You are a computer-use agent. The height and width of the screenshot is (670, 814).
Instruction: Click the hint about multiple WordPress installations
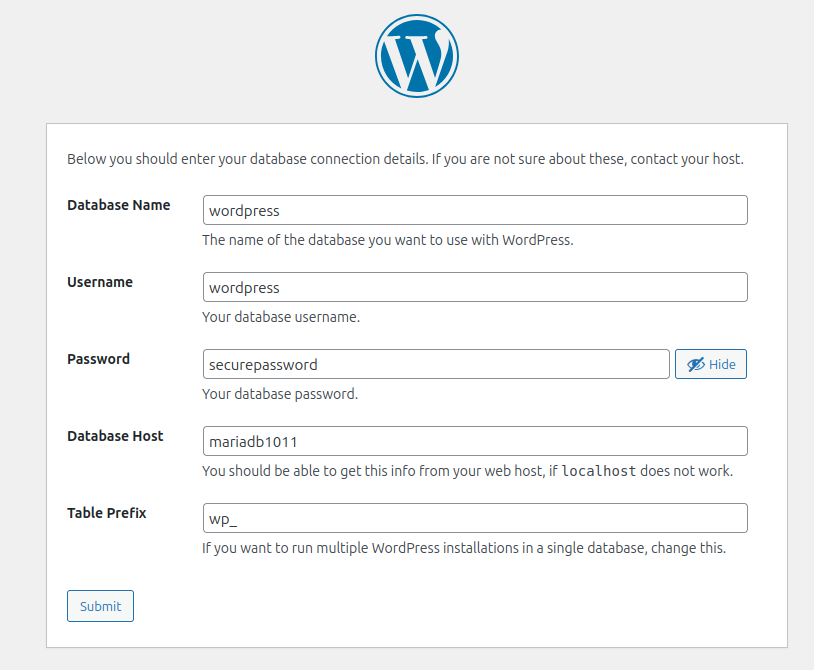click(464, 548)
